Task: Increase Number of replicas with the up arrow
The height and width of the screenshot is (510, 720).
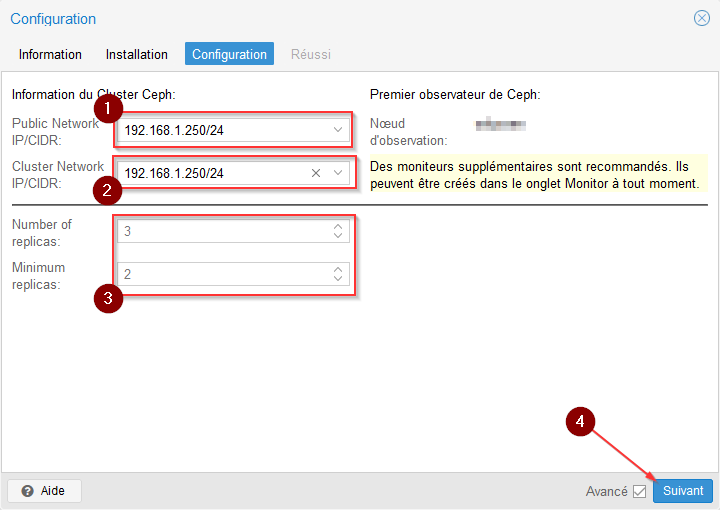Action: 338,227
